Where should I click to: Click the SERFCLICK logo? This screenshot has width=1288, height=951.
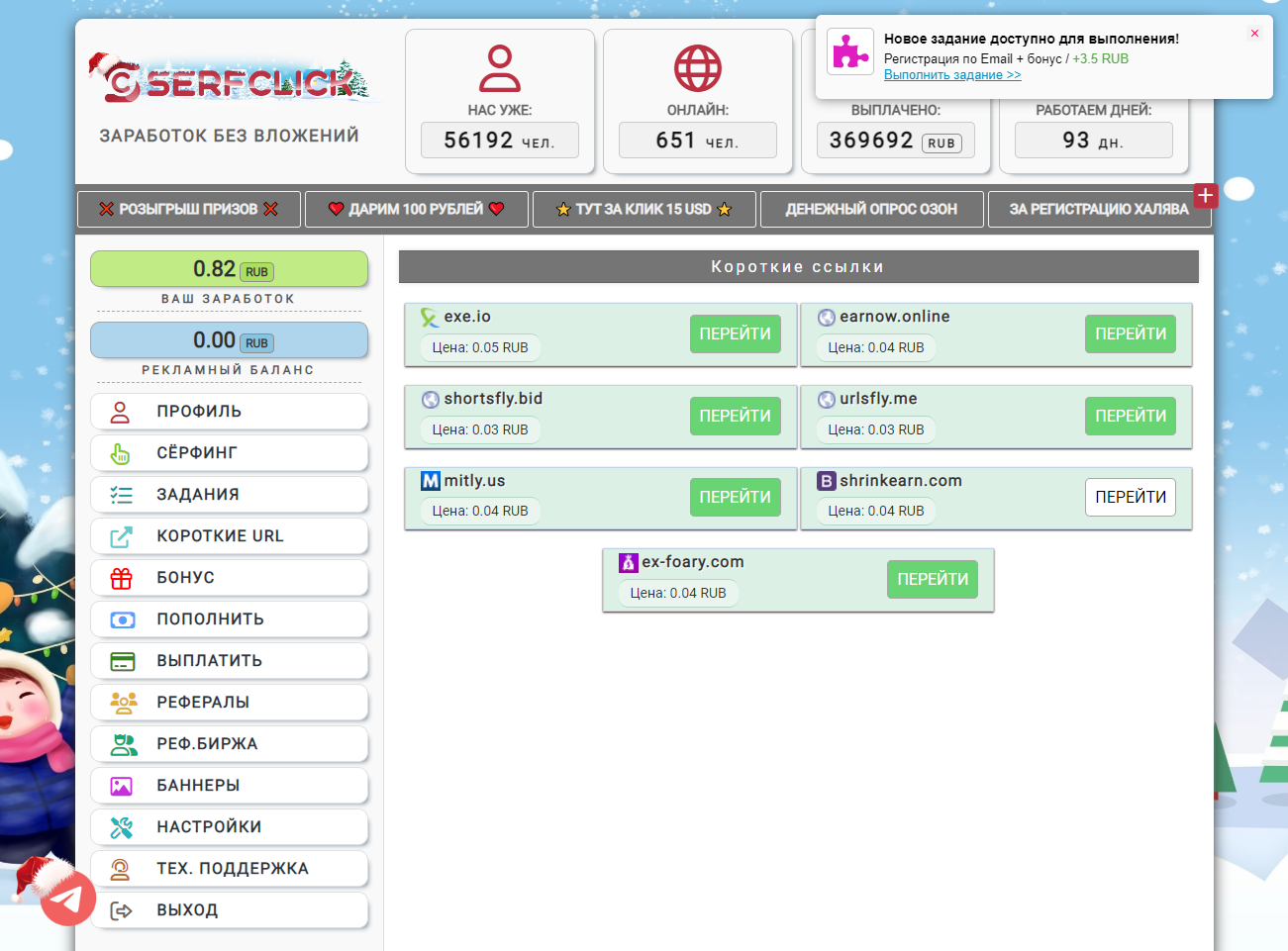(229, 80)
